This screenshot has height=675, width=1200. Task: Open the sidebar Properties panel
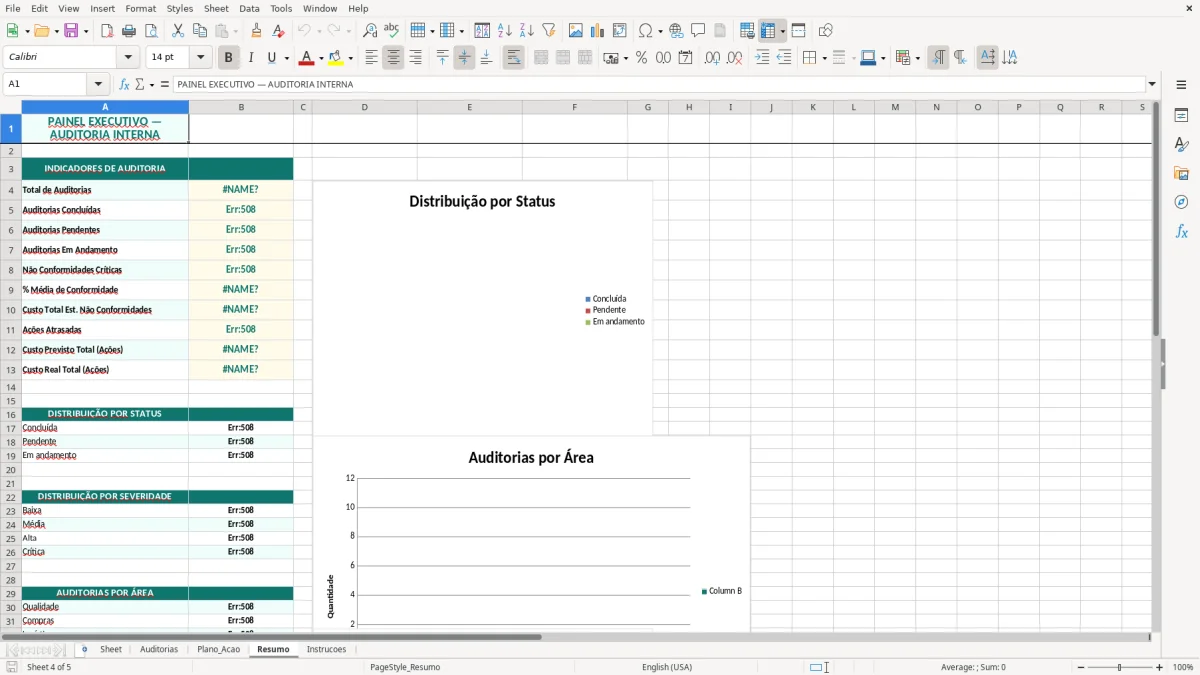click(1181, 115)
